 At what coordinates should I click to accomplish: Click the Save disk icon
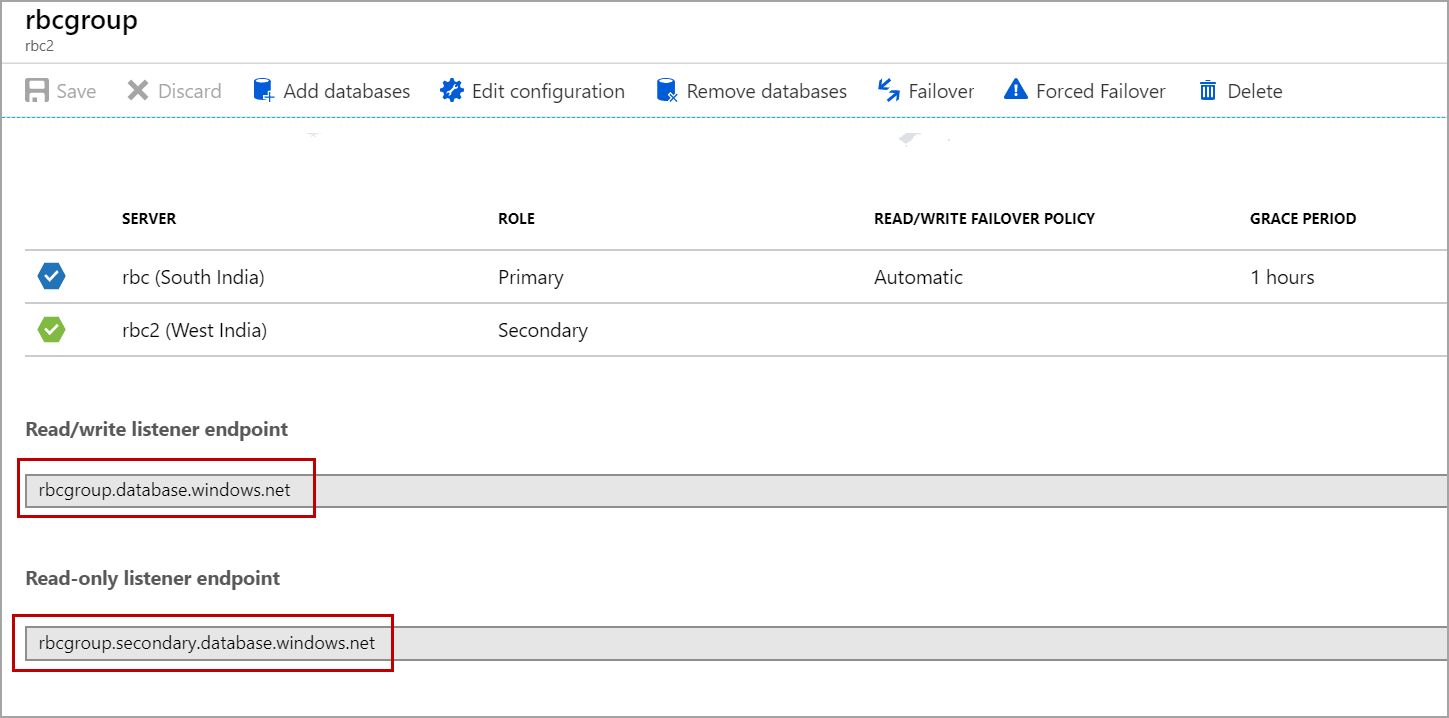(x=37, y=91)
